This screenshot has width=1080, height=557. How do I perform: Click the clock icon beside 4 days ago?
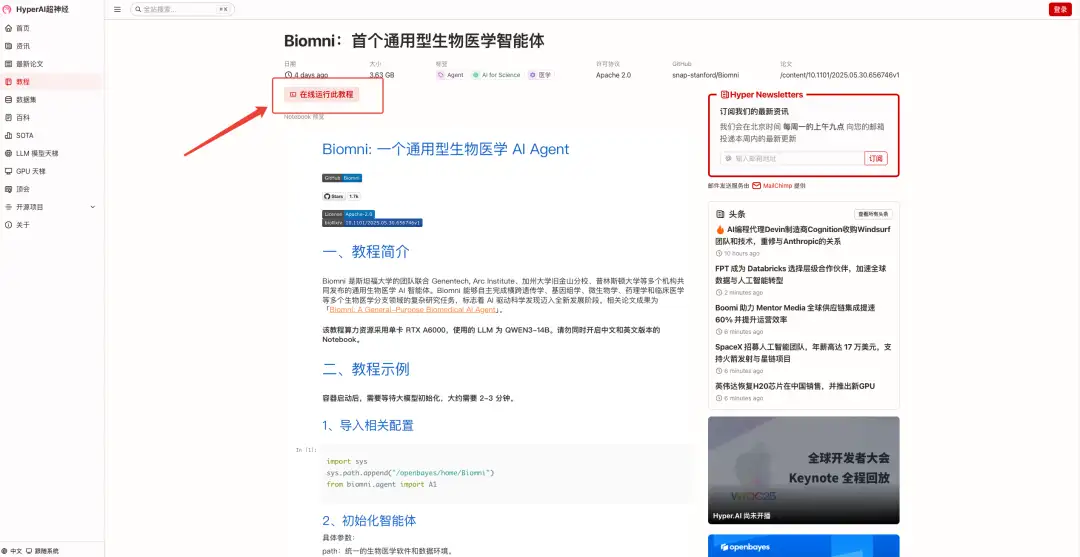(x=287, y=75)
